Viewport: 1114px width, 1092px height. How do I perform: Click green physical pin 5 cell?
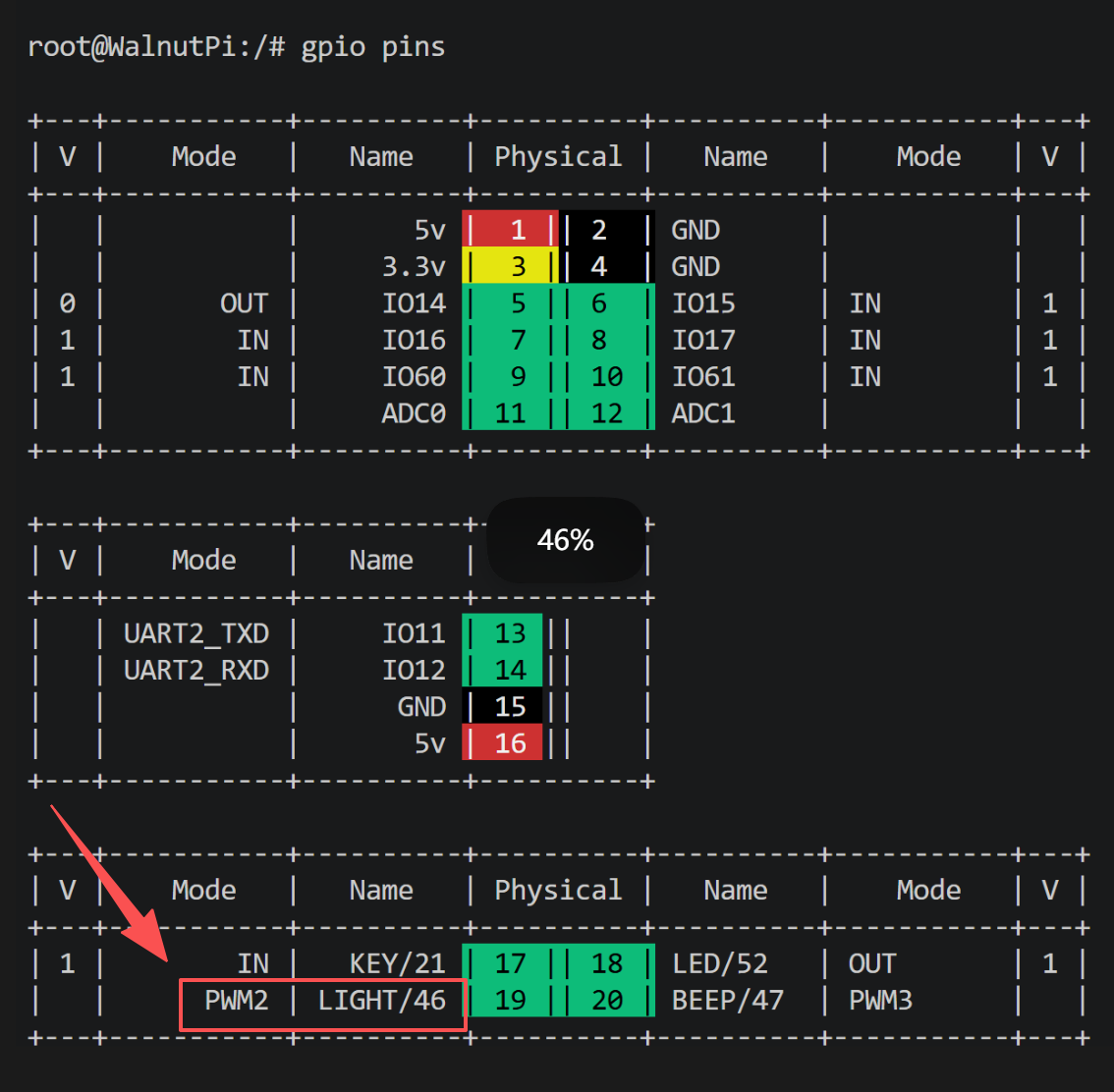[510, 303]
